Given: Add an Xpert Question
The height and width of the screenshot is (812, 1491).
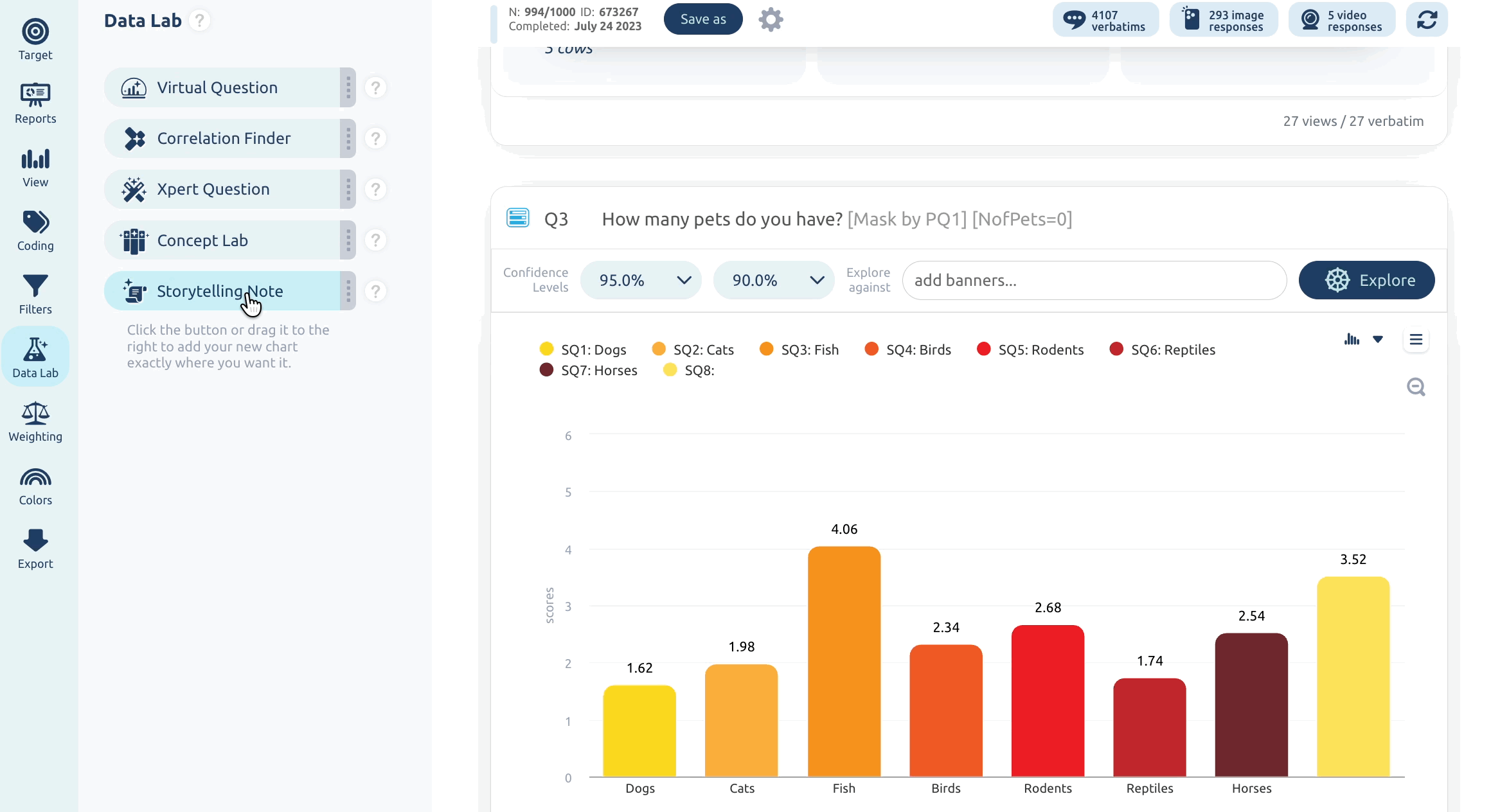Looking at the screenshot, I should point(222,189).
